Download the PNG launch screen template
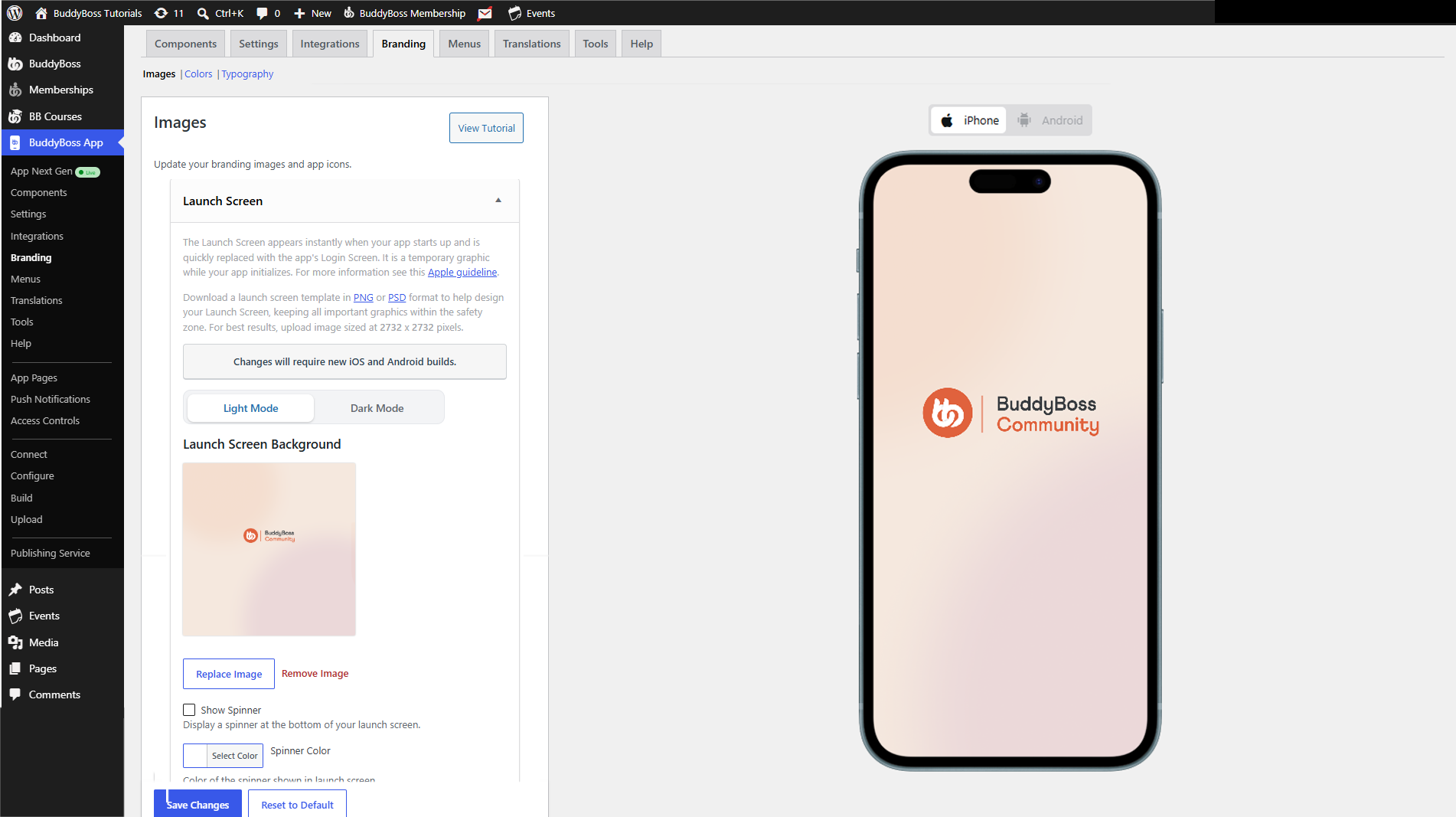Viewport: 1456px width, 817px height. point(364,297)
